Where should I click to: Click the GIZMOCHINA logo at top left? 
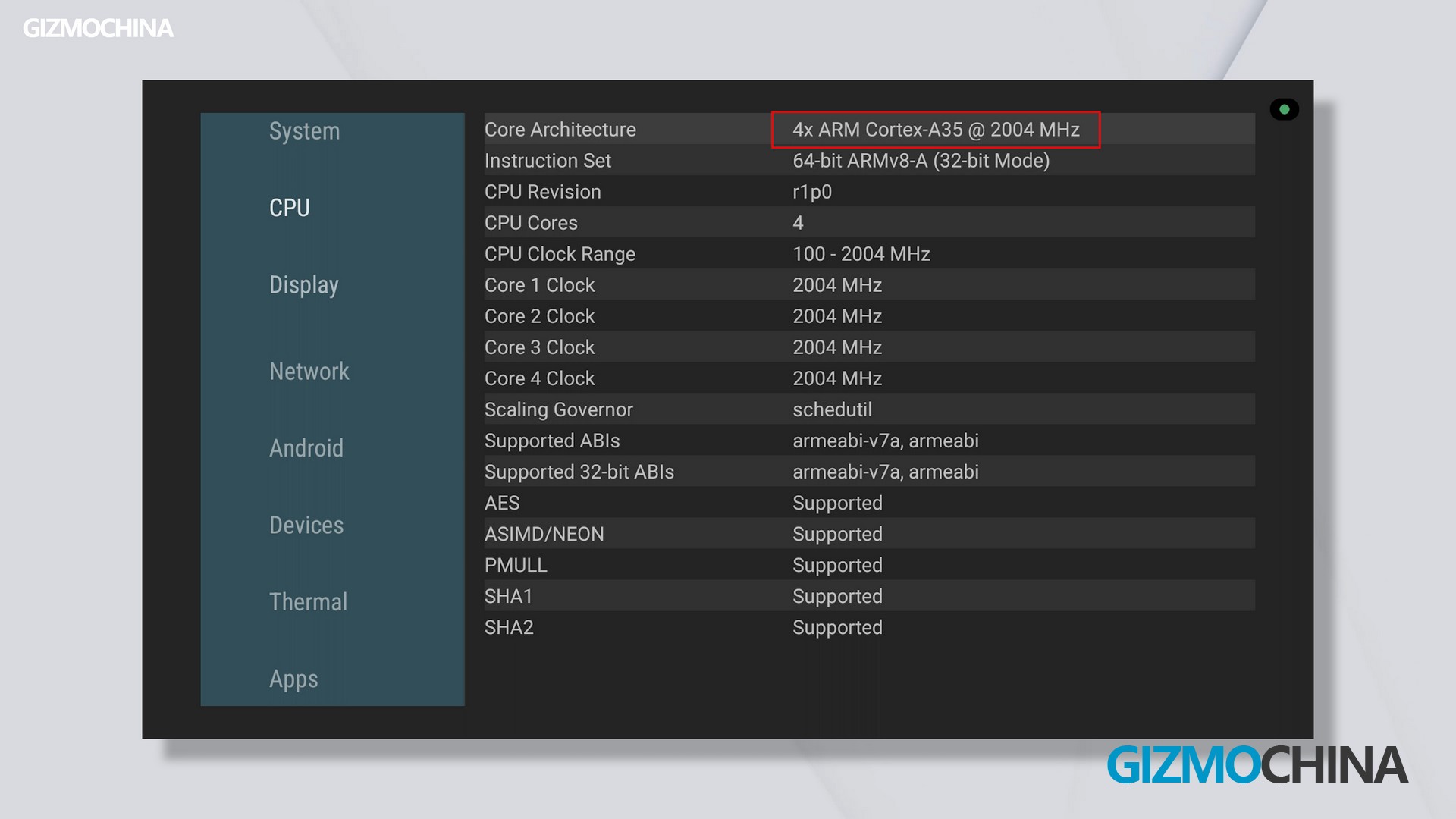[x=98, y=29]
